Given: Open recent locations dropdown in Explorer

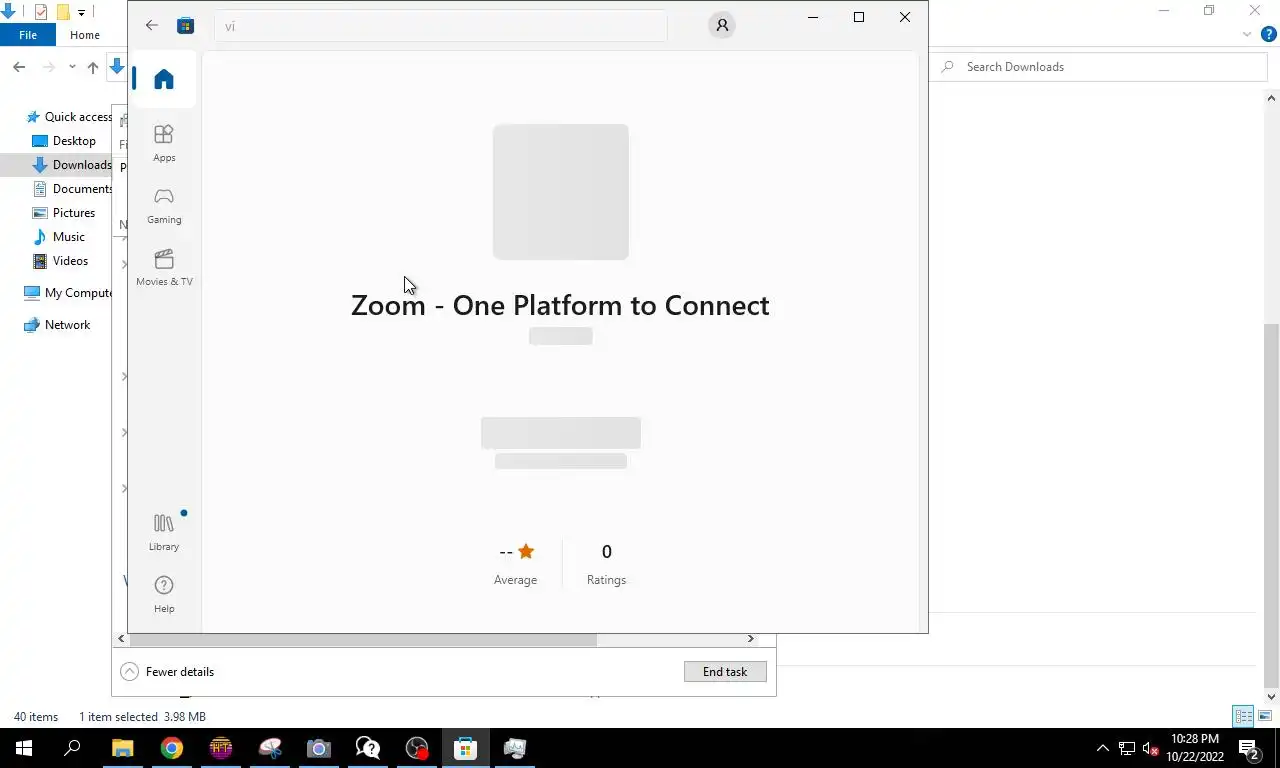Looking at the screenshot, I should tap(72, 67).
